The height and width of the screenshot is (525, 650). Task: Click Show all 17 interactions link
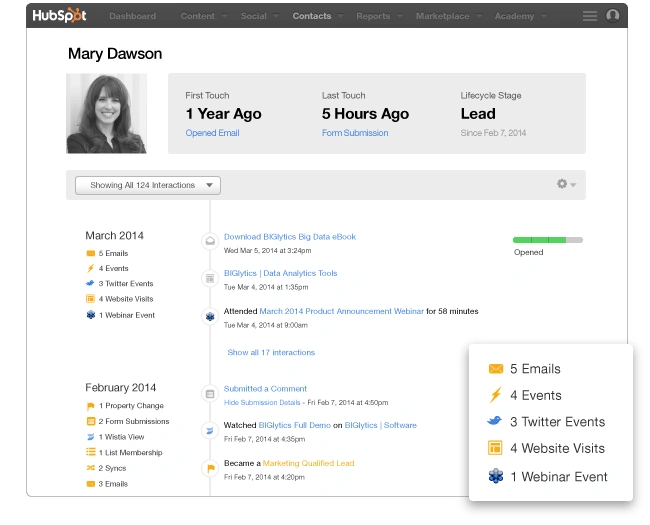click(x=271, y=352)
